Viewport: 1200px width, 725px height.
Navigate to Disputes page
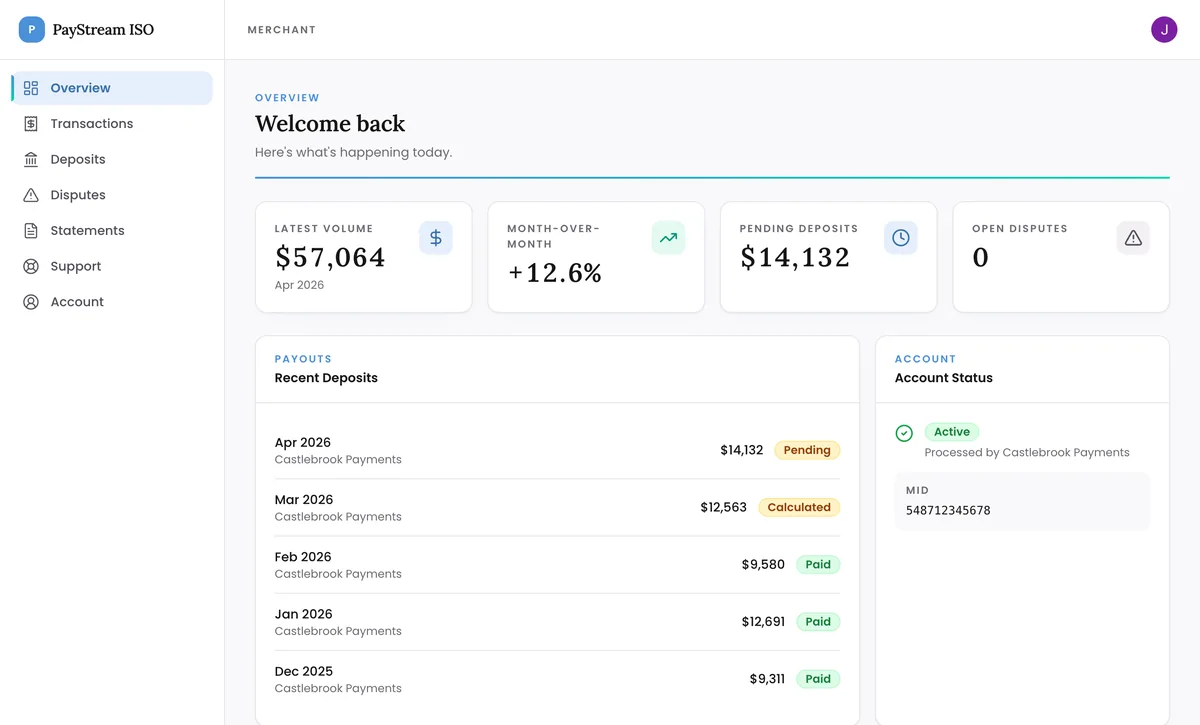(x=112, y=195)
